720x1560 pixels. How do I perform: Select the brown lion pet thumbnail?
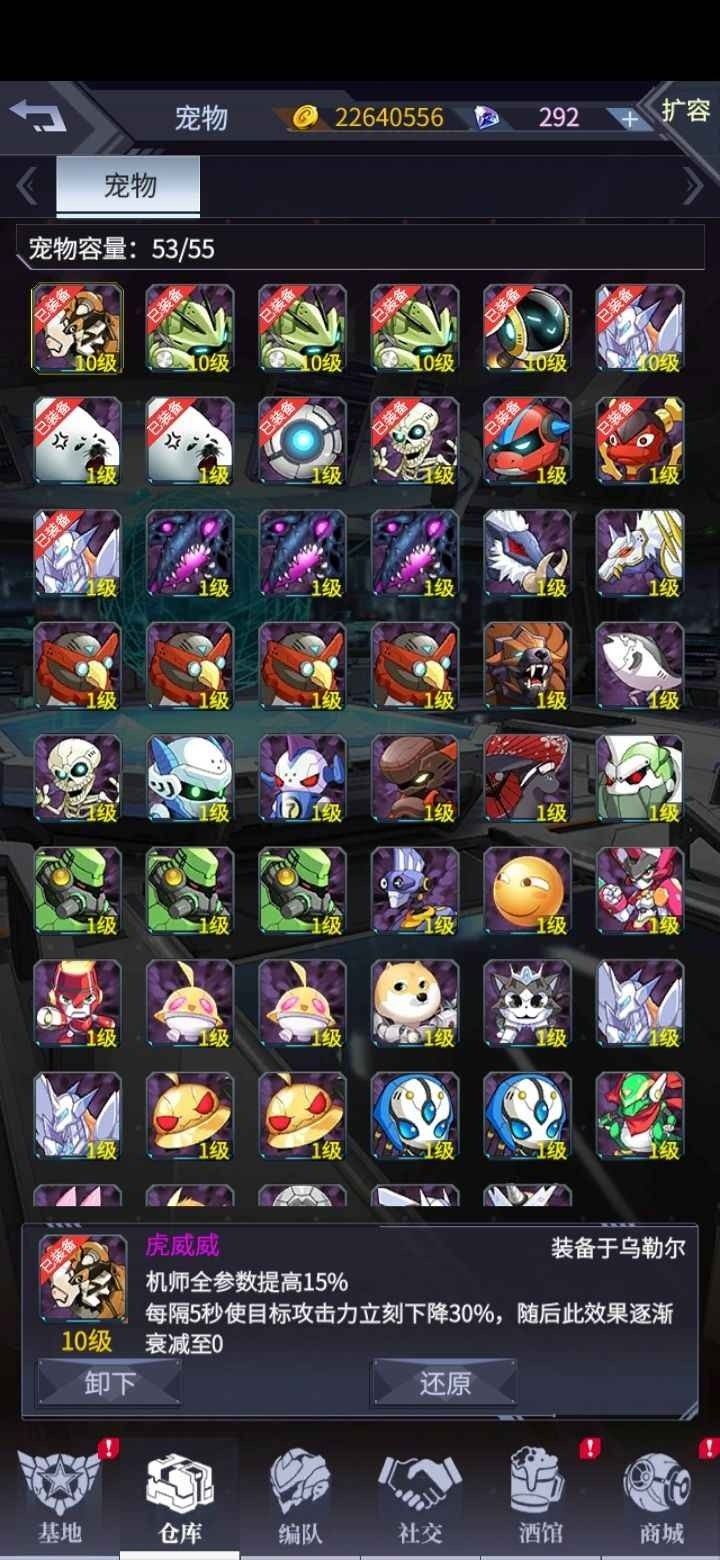(x=527, y=666)
